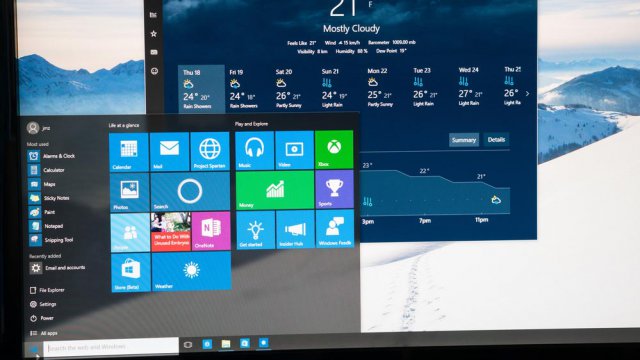Click the smiley feedback icon in Weather sidebar
The image size is (640, 360).
[154, 71]
